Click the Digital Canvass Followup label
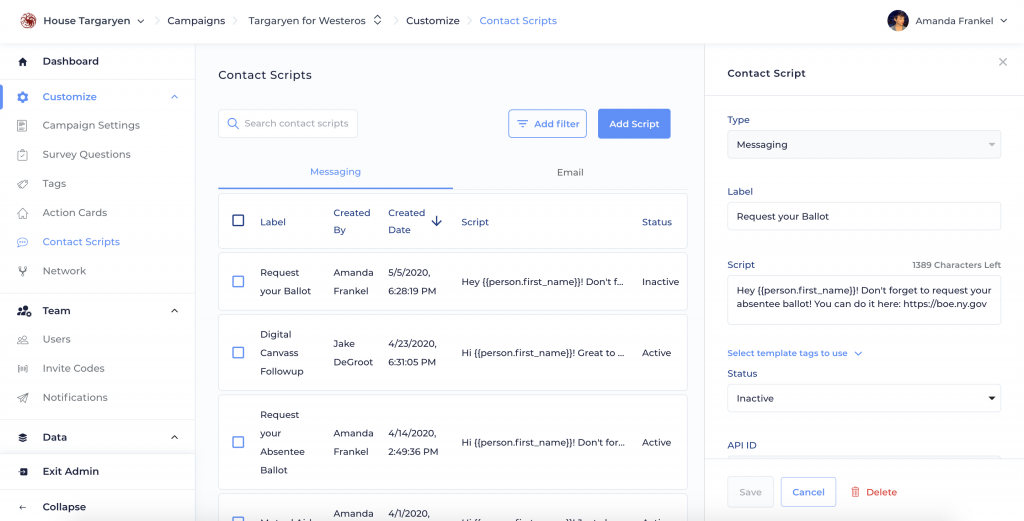This screenshot has width=1024, height=521. pyautogui.click(x=280, y=353)
